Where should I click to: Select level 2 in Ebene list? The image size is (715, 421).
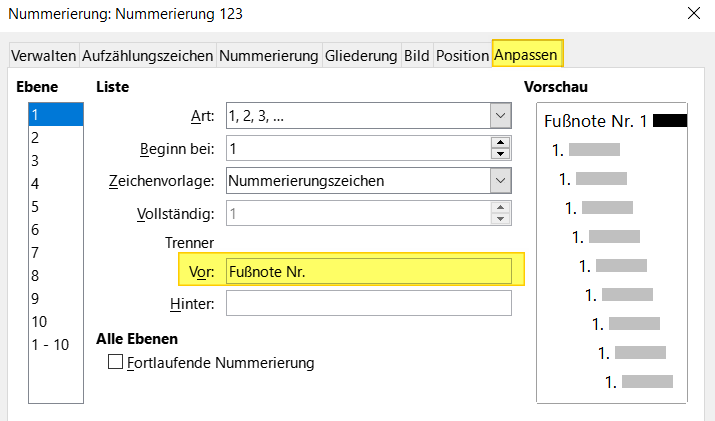click(x=56, y=138)
